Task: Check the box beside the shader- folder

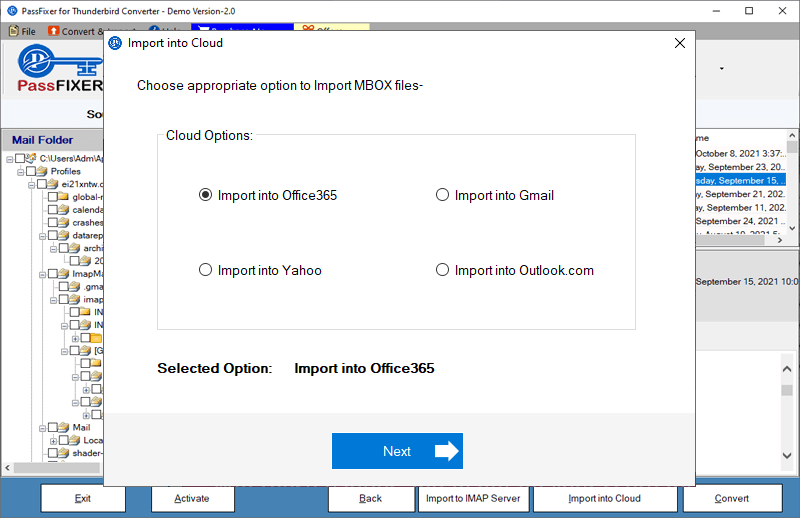Action: pos(53,453)
